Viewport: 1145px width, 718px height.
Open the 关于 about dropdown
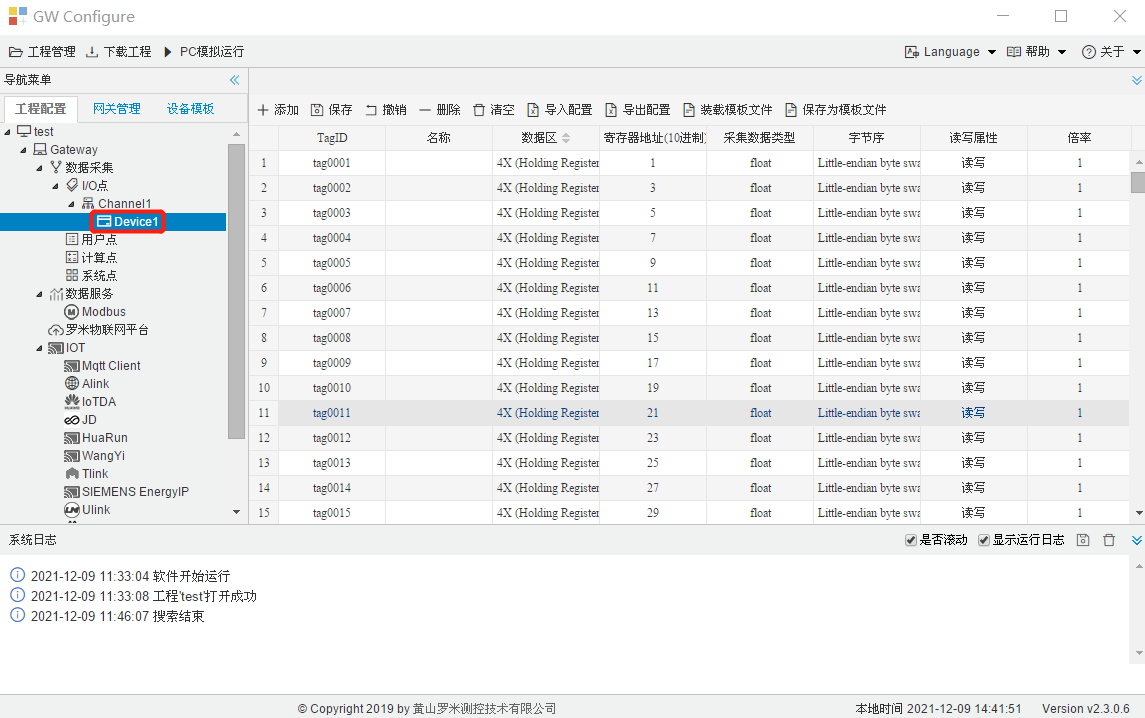(1111, 52)
